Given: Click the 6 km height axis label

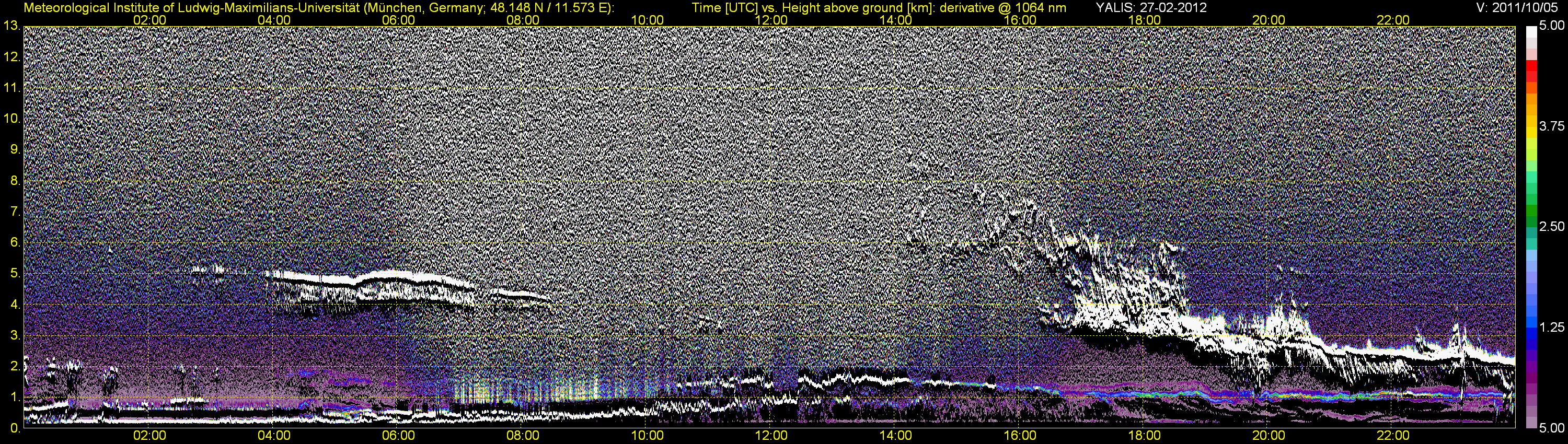Looking at the screenshot, I should pos(15,243).
